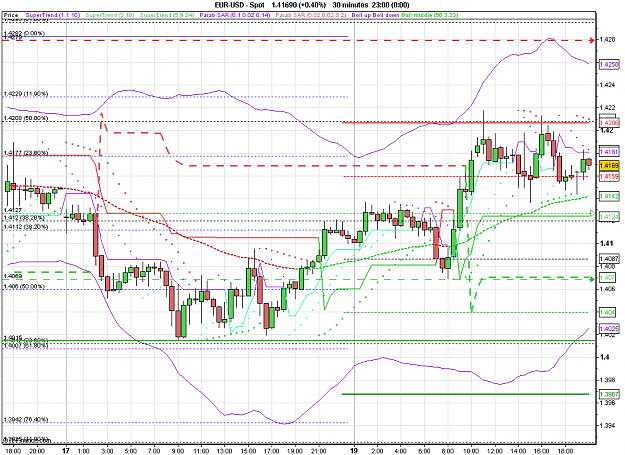
Task: Click the 1.422 price axis tick label
Action: [x=607, y=108]
